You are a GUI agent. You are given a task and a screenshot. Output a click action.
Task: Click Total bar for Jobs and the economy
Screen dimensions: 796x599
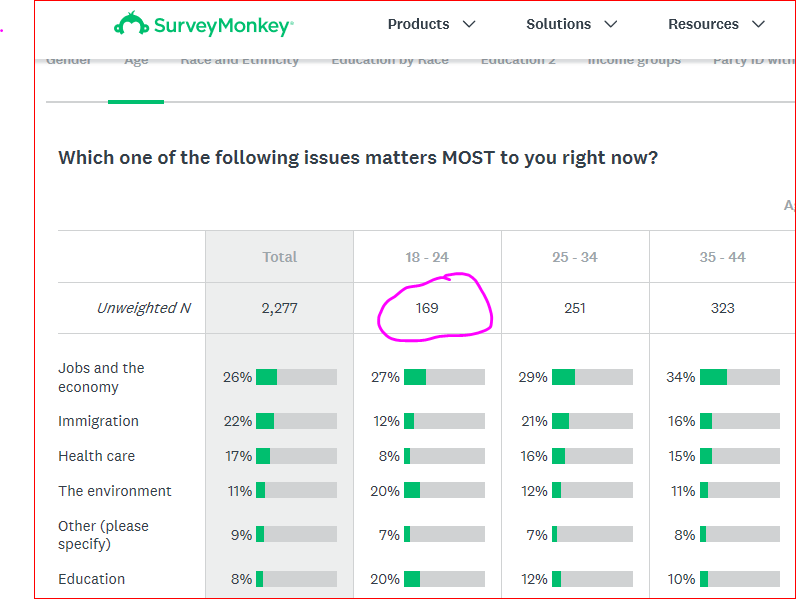click(296, 377)
